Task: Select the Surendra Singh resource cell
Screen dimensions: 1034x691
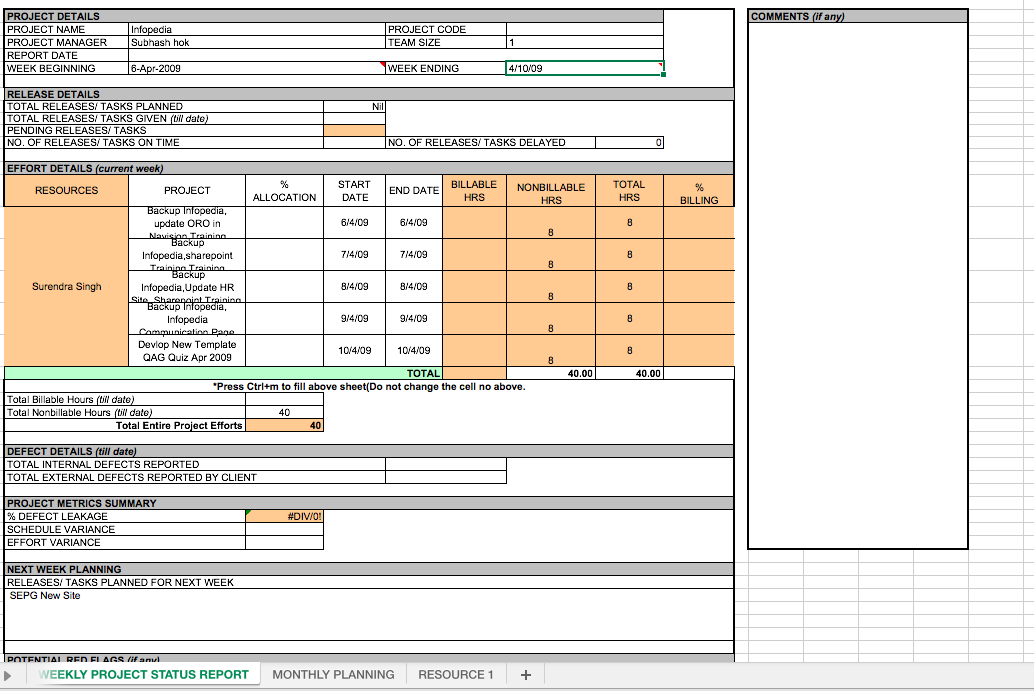Action: (x=67, y=287)
